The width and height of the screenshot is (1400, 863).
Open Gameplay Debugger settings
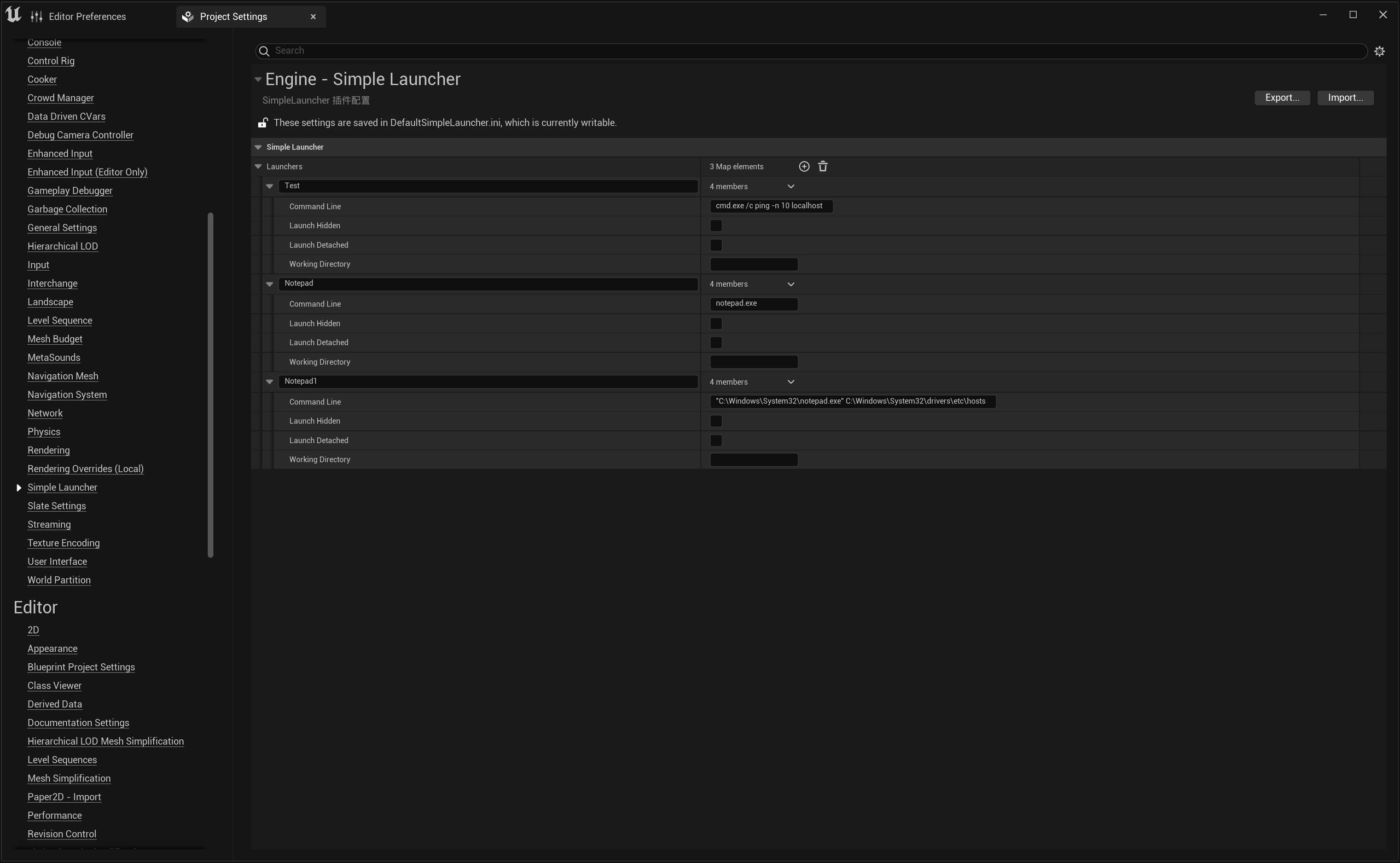(69, 190)
